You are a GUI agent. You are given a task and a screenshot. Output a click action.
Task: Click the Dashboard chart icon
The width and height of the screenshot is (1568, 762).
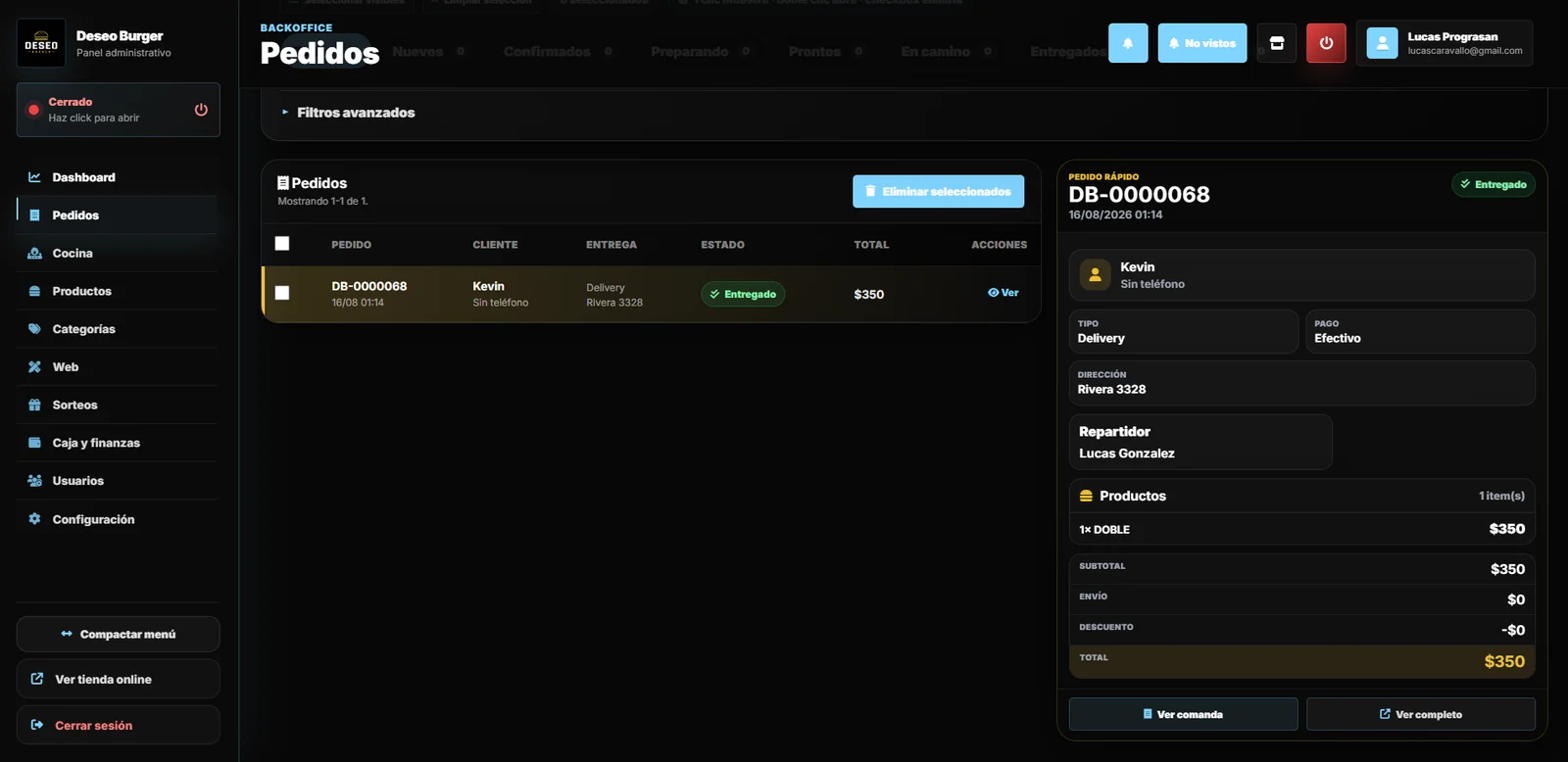[x=34, y=177]
